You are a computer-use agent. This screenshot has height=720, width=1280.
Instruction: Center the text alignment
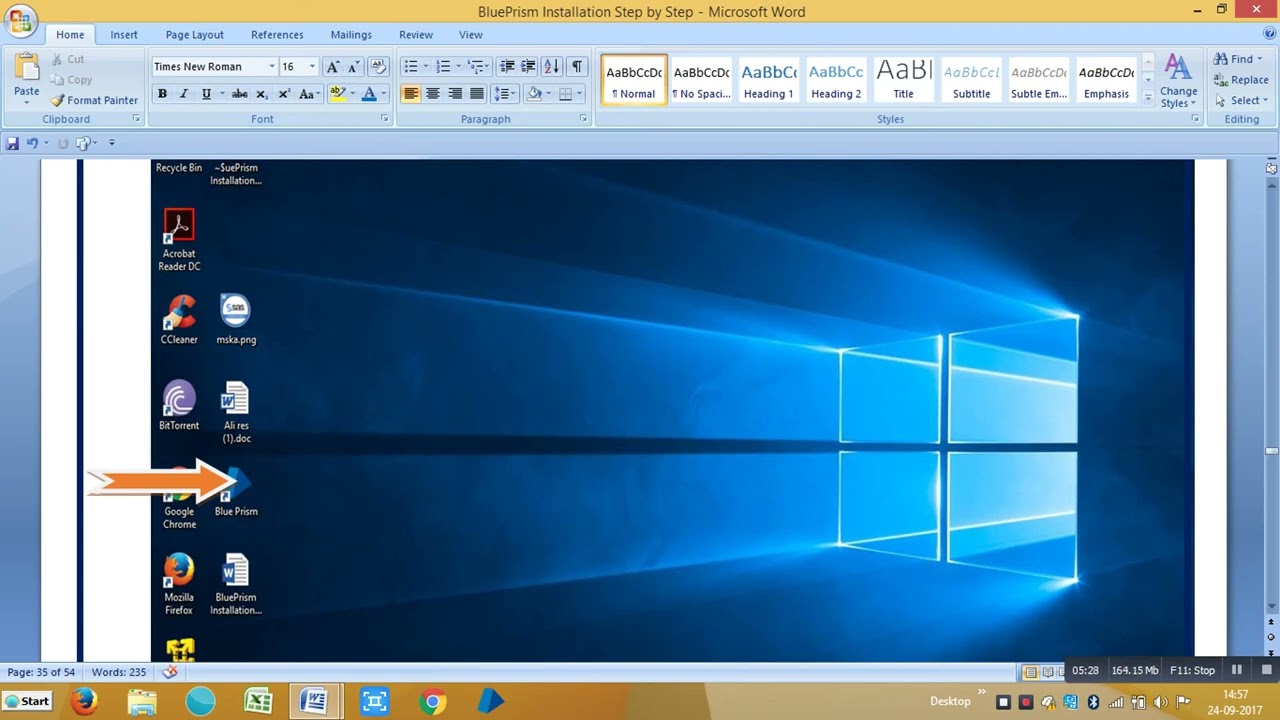433,93
